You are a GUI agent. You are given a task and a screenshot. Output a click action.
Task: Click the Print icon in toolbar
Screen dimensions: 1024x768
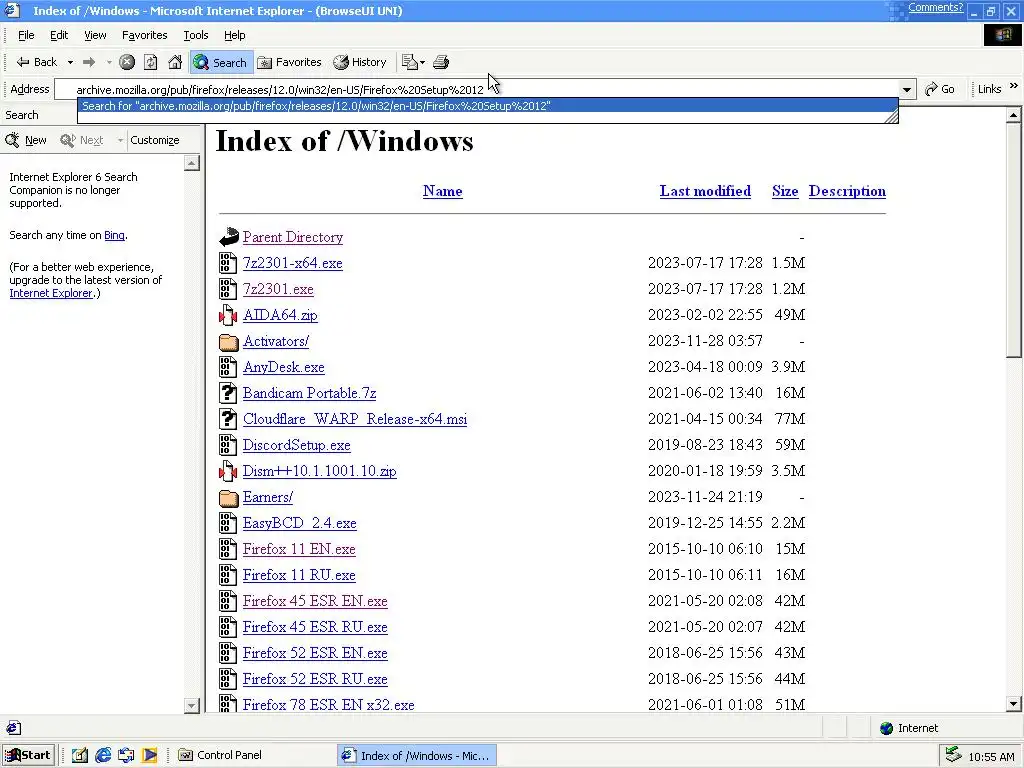coord(441,62)
